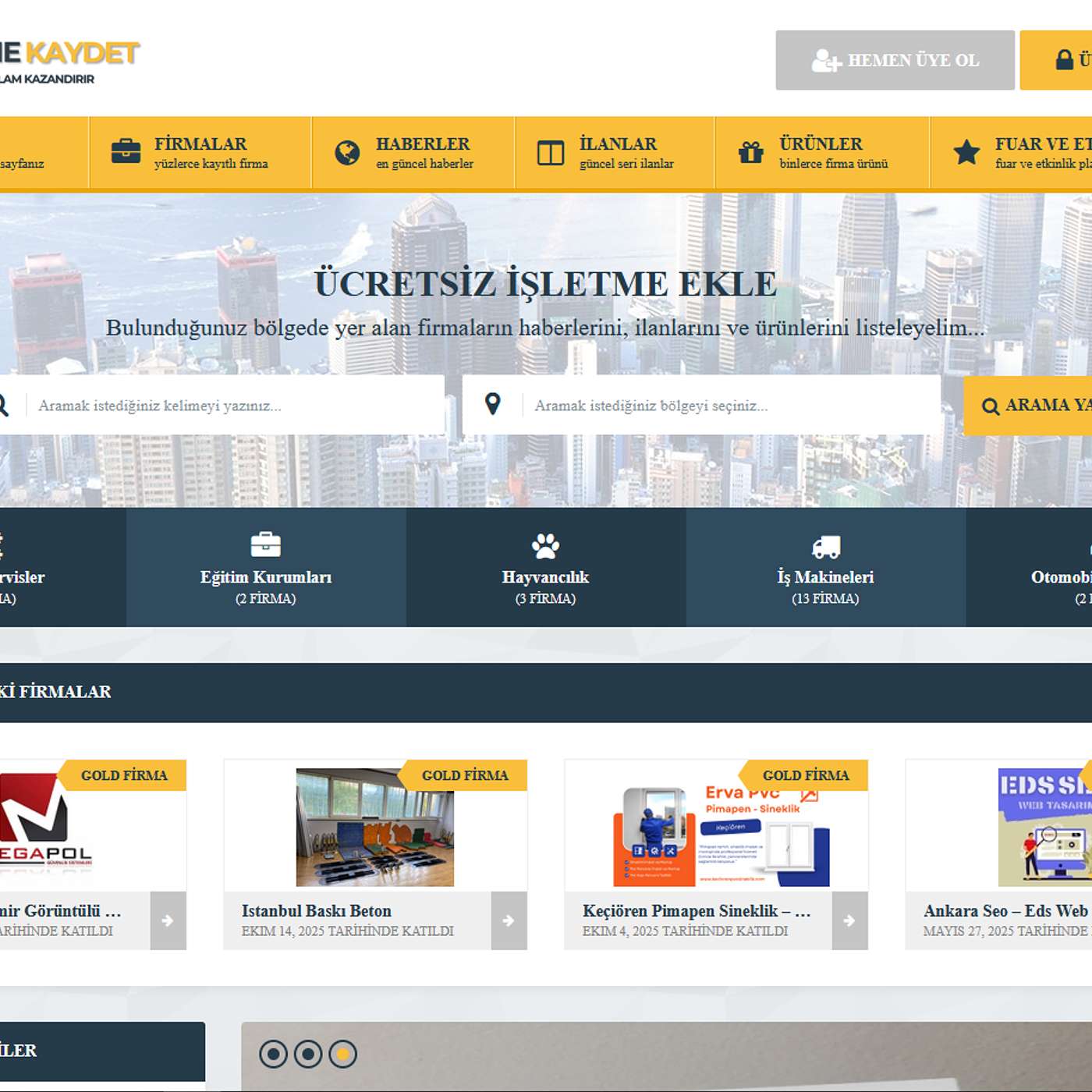Open Keçiören Pimapen Sineklik via its arrow button
The width and height of the screenshot is (1092, 1092).
click(849, 920)
